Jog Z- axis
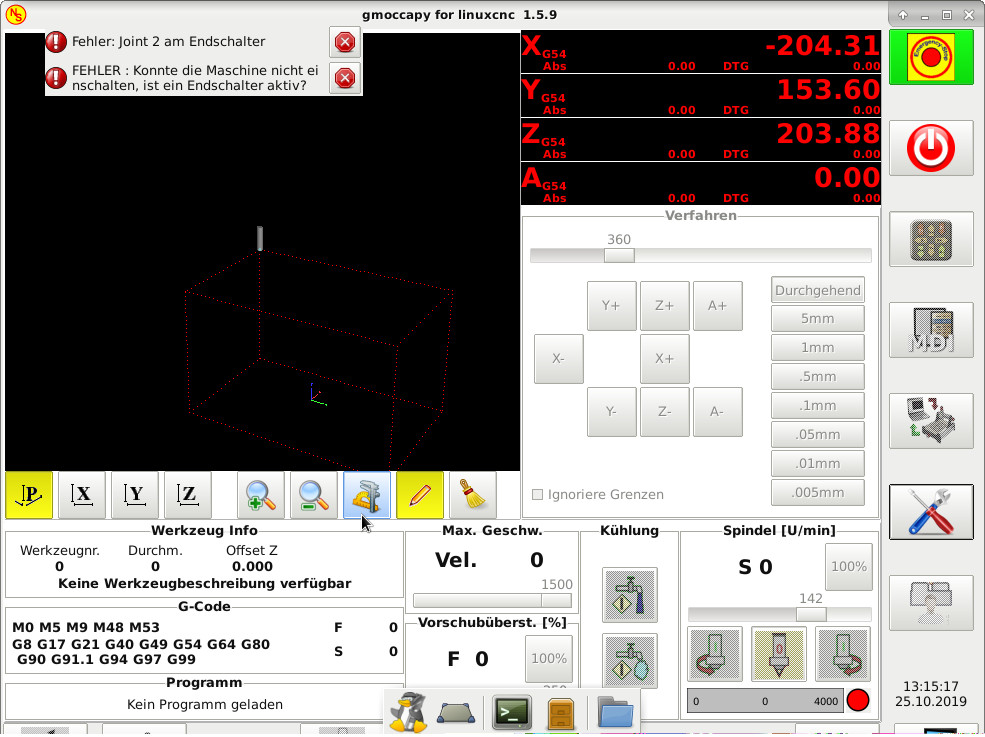The height and width of the screenshot is (737, 985). (x=665, y=412)
